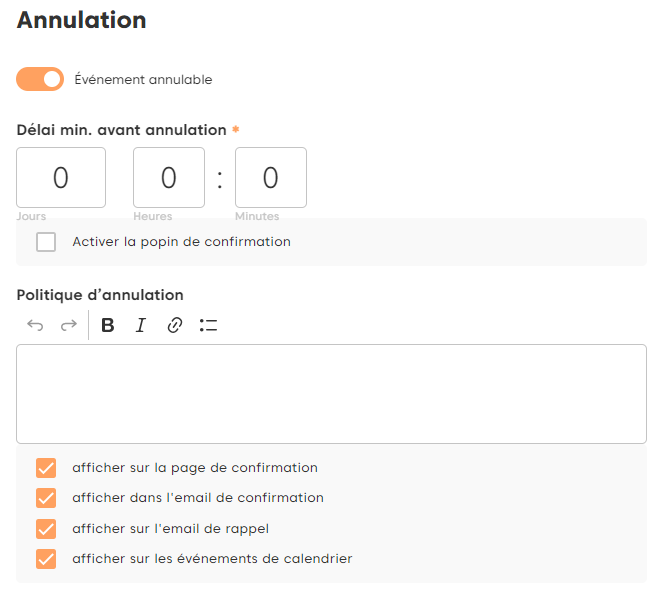Insert a link using the chain icon
This screenshot has height=602, width=661.
click(174, 325)
